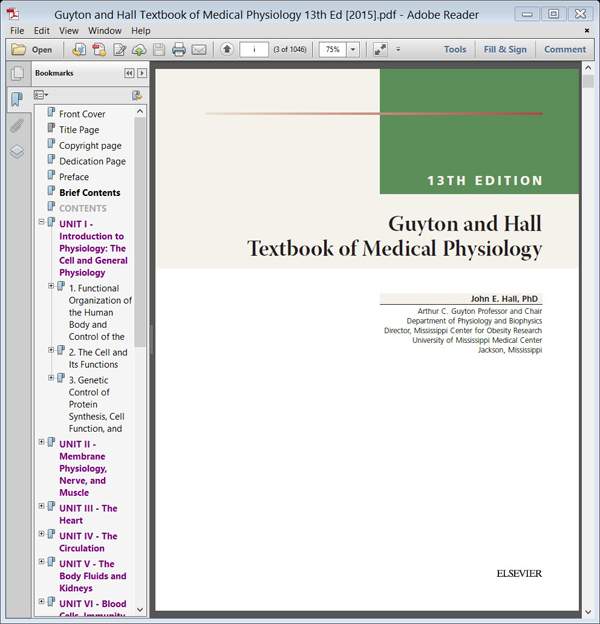600x624 pixels.
Task: Click the Open file folder icon
Action: point(18,49)
